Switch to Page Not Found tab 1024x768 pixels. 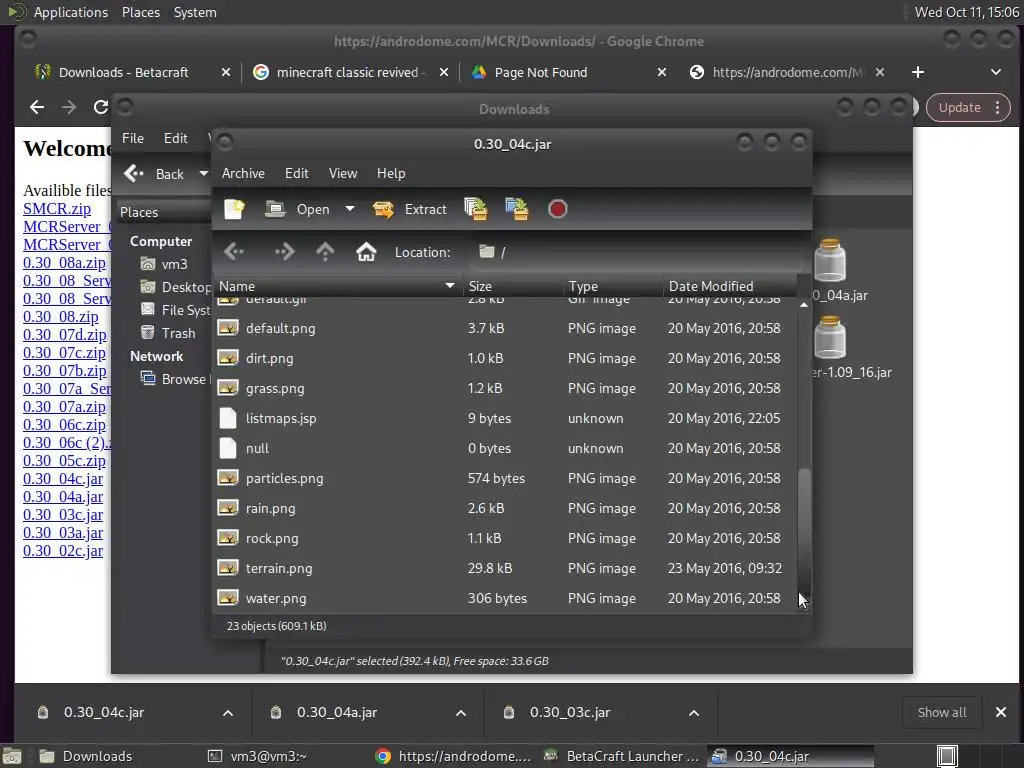pyautogui.click(x=541, y=72)
